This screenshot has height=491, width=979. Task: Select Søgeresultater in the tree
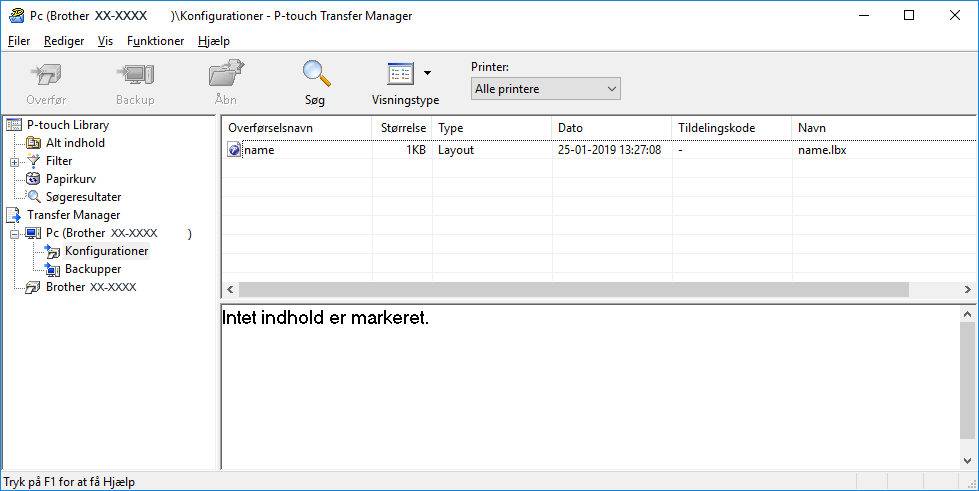point(83,197)
